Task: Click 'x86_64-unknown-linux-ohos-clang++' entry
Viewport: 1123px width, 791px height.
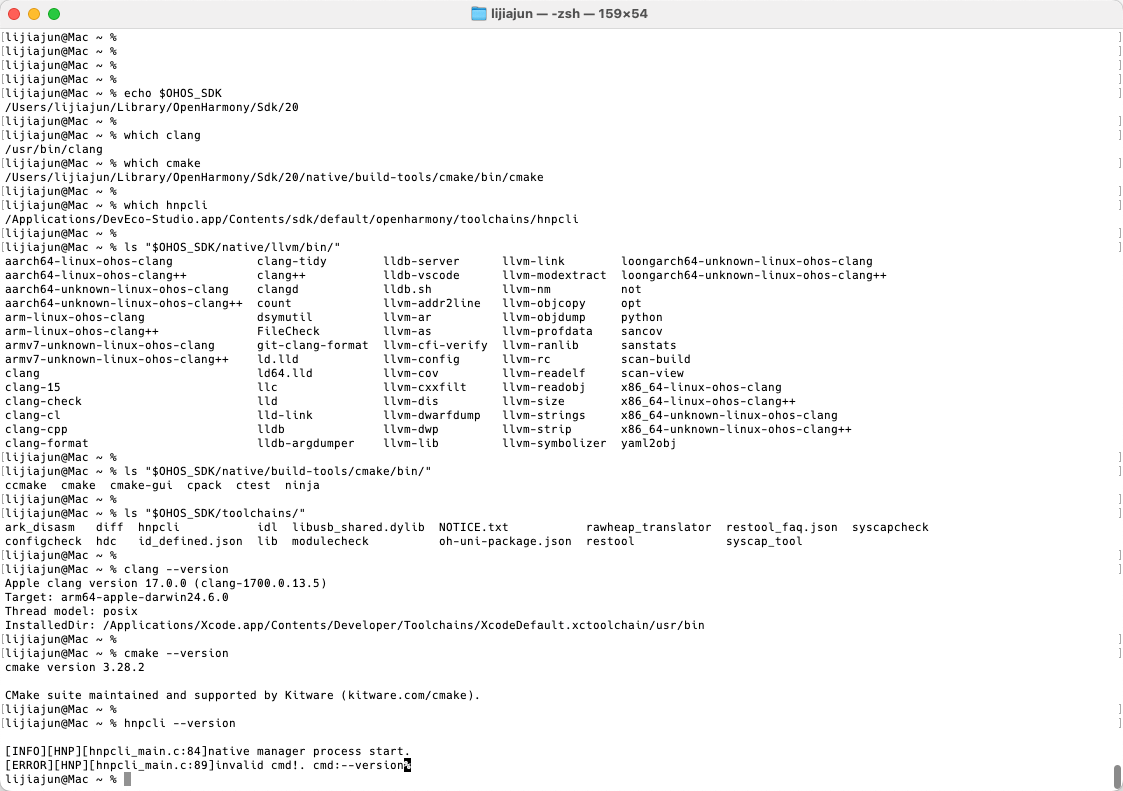Action: (737, 429)
